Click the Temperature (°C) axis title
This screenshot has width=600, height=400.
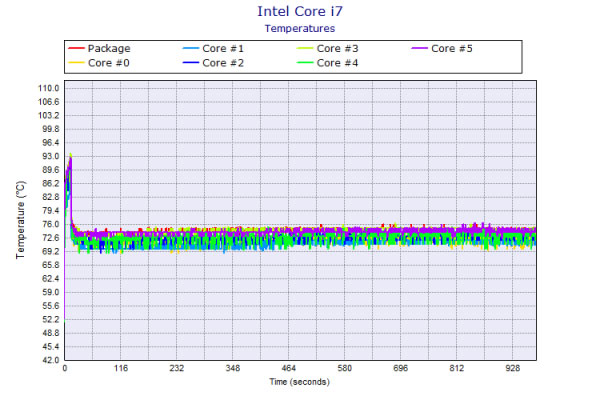[21, 220]
